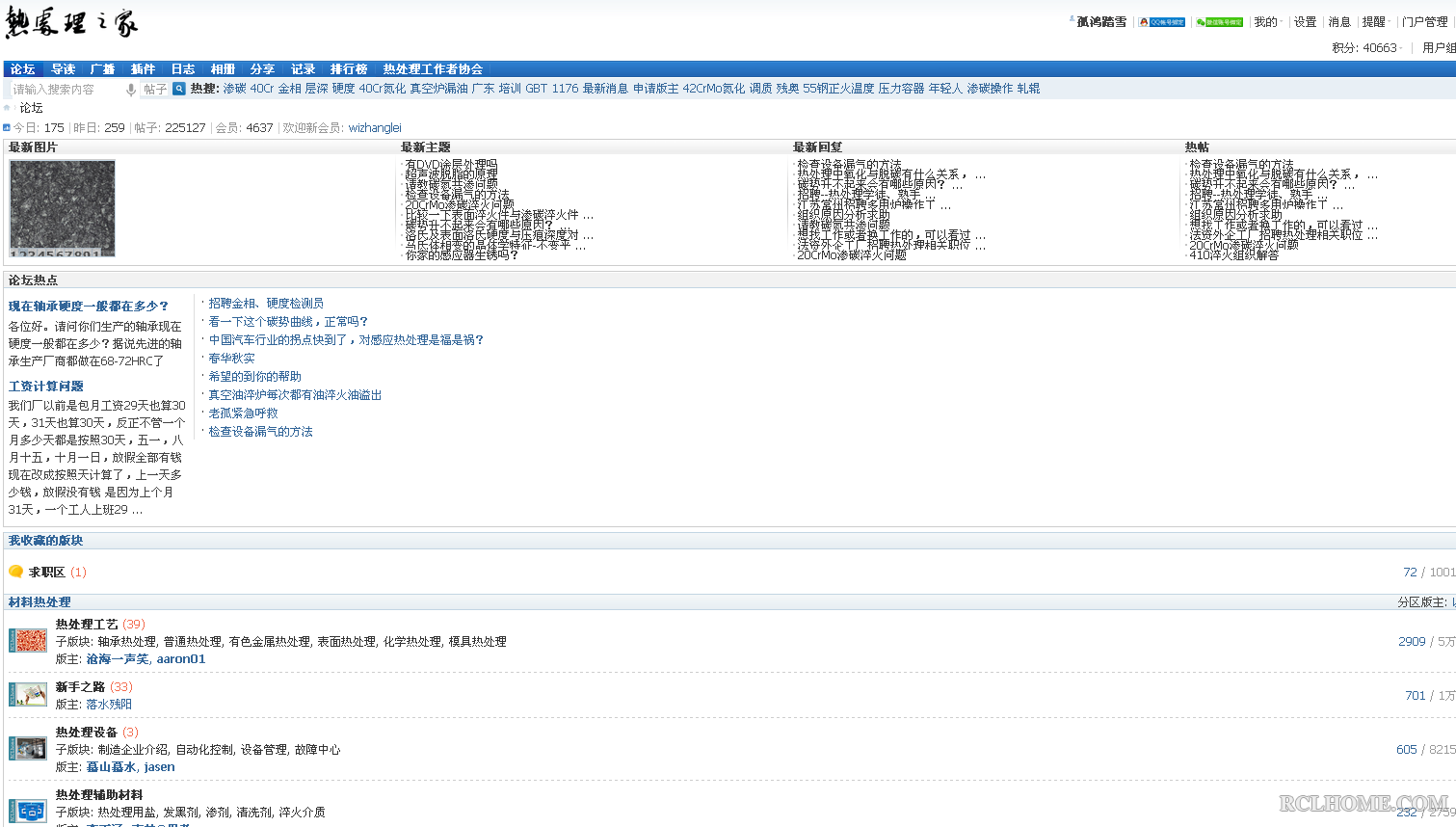Viewport: 1456px width, 827px height.
Task: Open hot thread 招聘金相、硬度检测员
Action: coord(266,304)
